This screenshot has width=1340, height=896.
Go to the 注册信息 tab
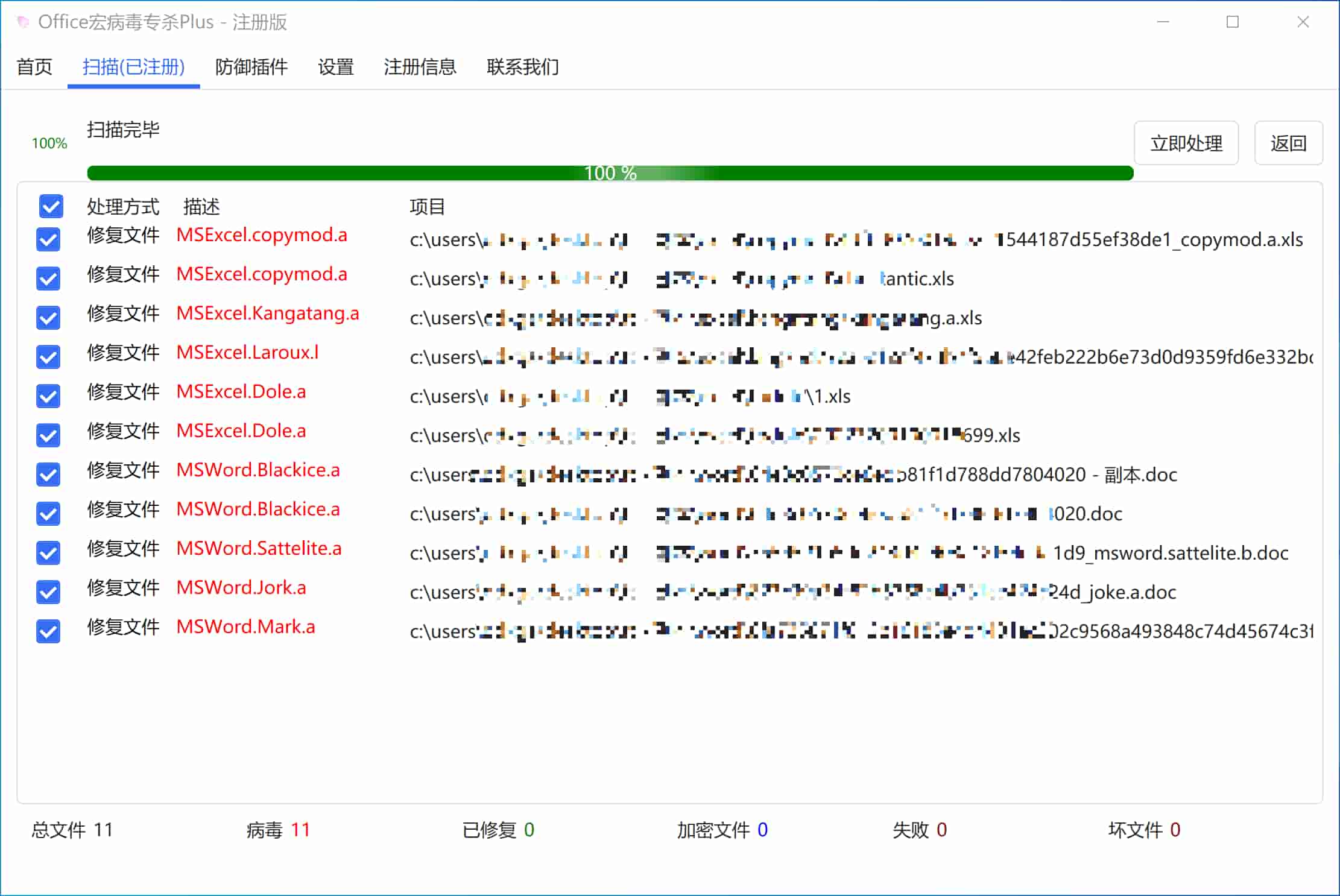(420, 67)
